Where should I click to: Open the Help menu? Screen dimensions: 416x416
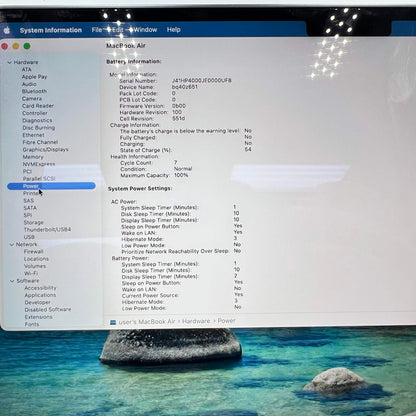click(x=174, y=30)
